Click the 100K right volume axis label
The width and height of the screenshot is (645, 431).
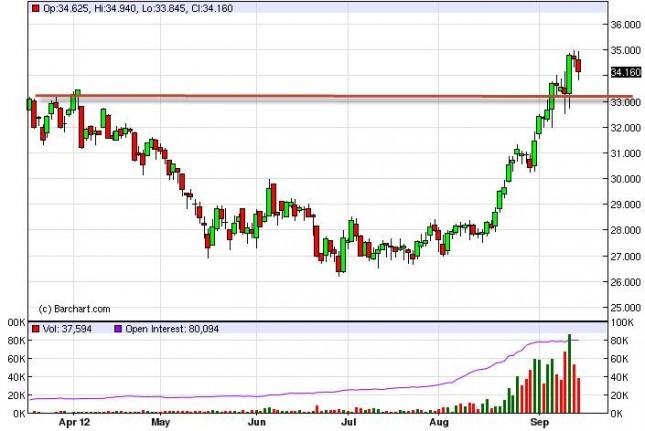coord(622,322)
